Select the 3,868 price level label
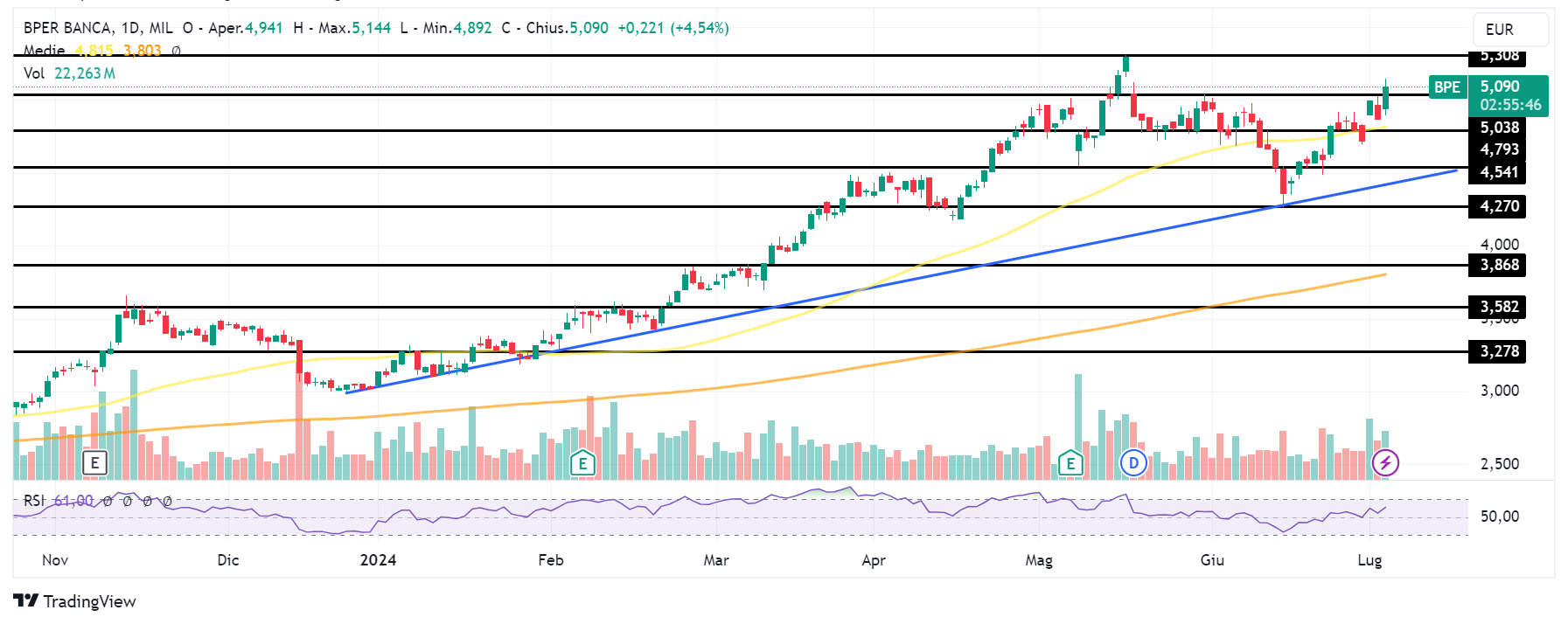The height and width of the screenshot is (624, 1568). (x=1499, y=265)
